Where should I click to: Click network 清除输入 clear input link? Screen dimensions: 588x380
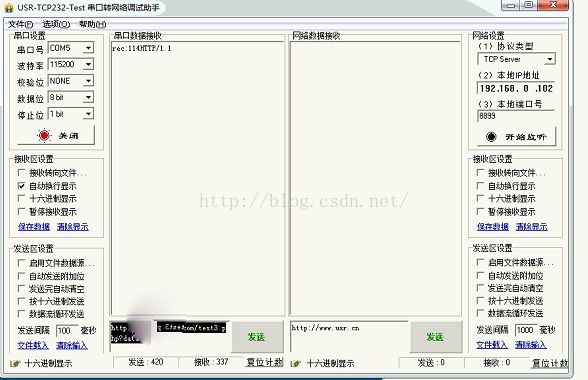click(531, 344)
